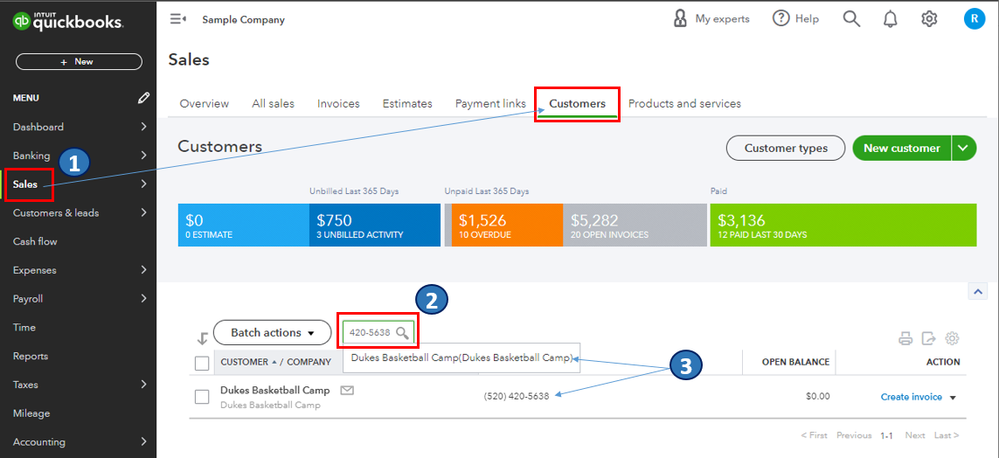Open the settings gear in header

(929, 19)
